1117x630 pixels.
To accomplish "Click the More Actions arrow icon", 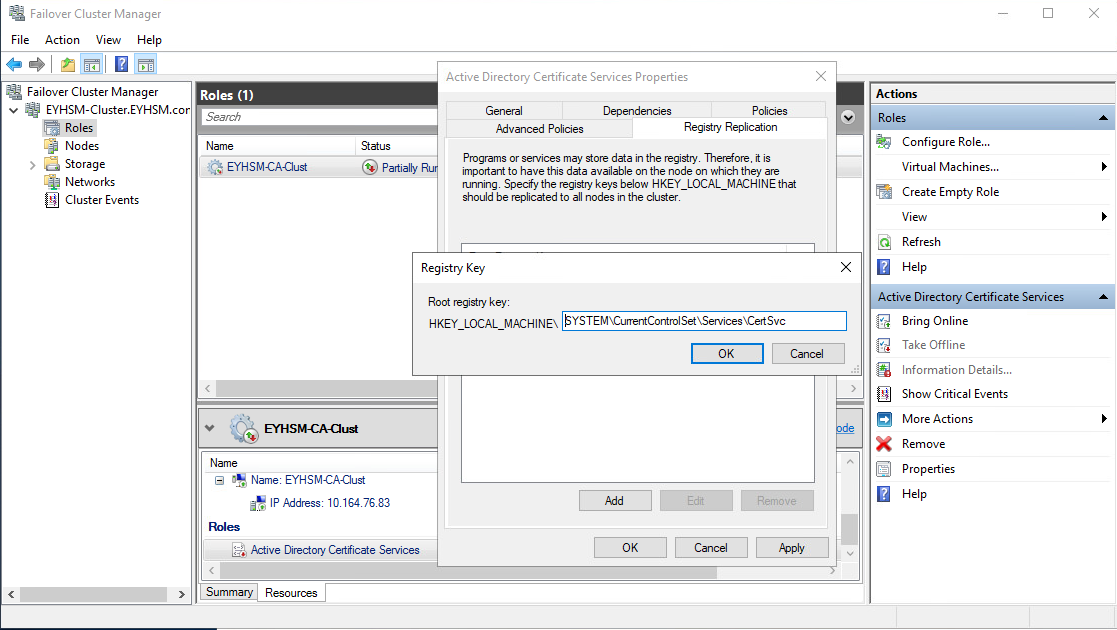I will click(884, 419).
